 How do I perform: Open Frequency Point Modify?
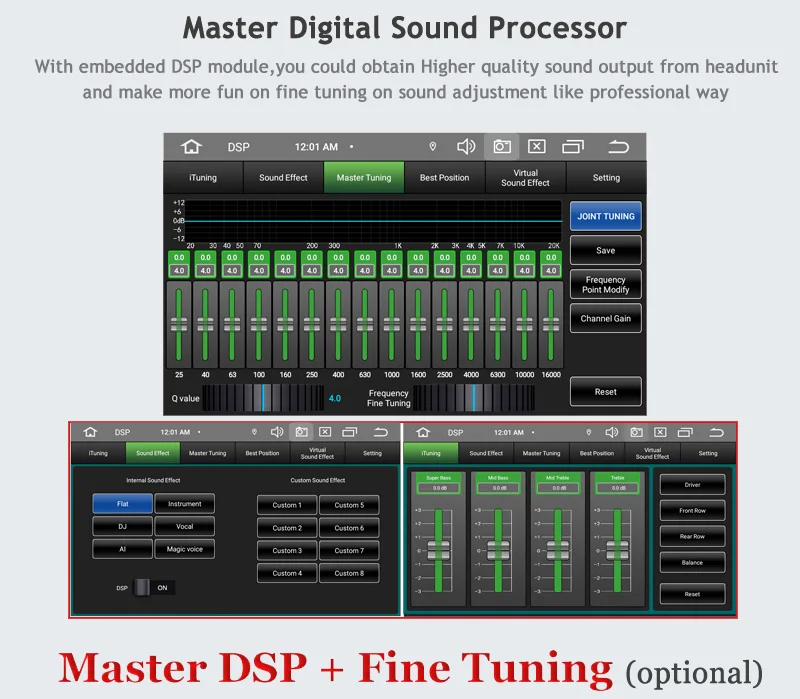pyautogui.click(x=606, y=284)
